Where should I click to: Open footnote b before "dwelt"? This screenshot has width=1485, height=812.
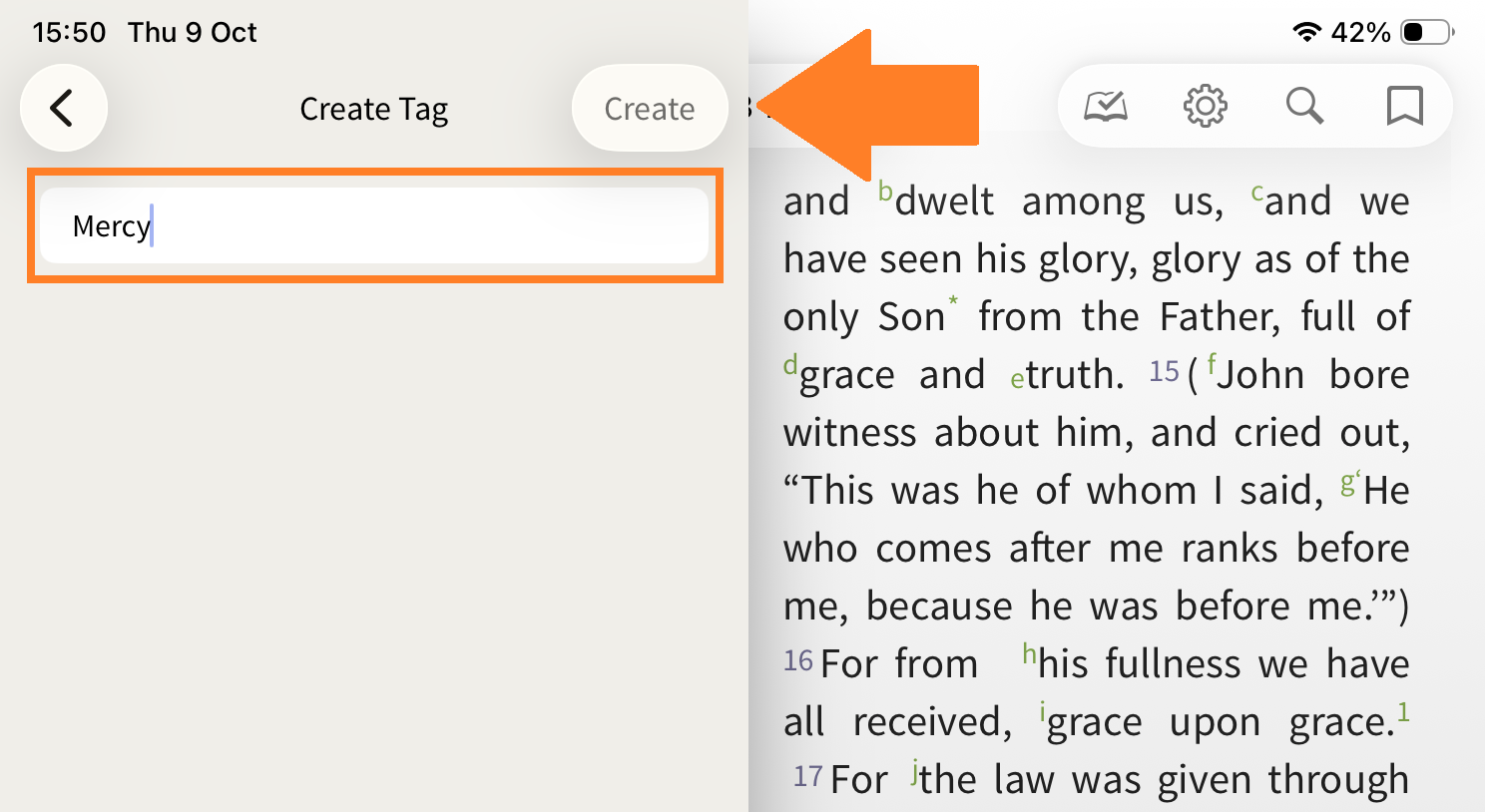tap(885, 190)
